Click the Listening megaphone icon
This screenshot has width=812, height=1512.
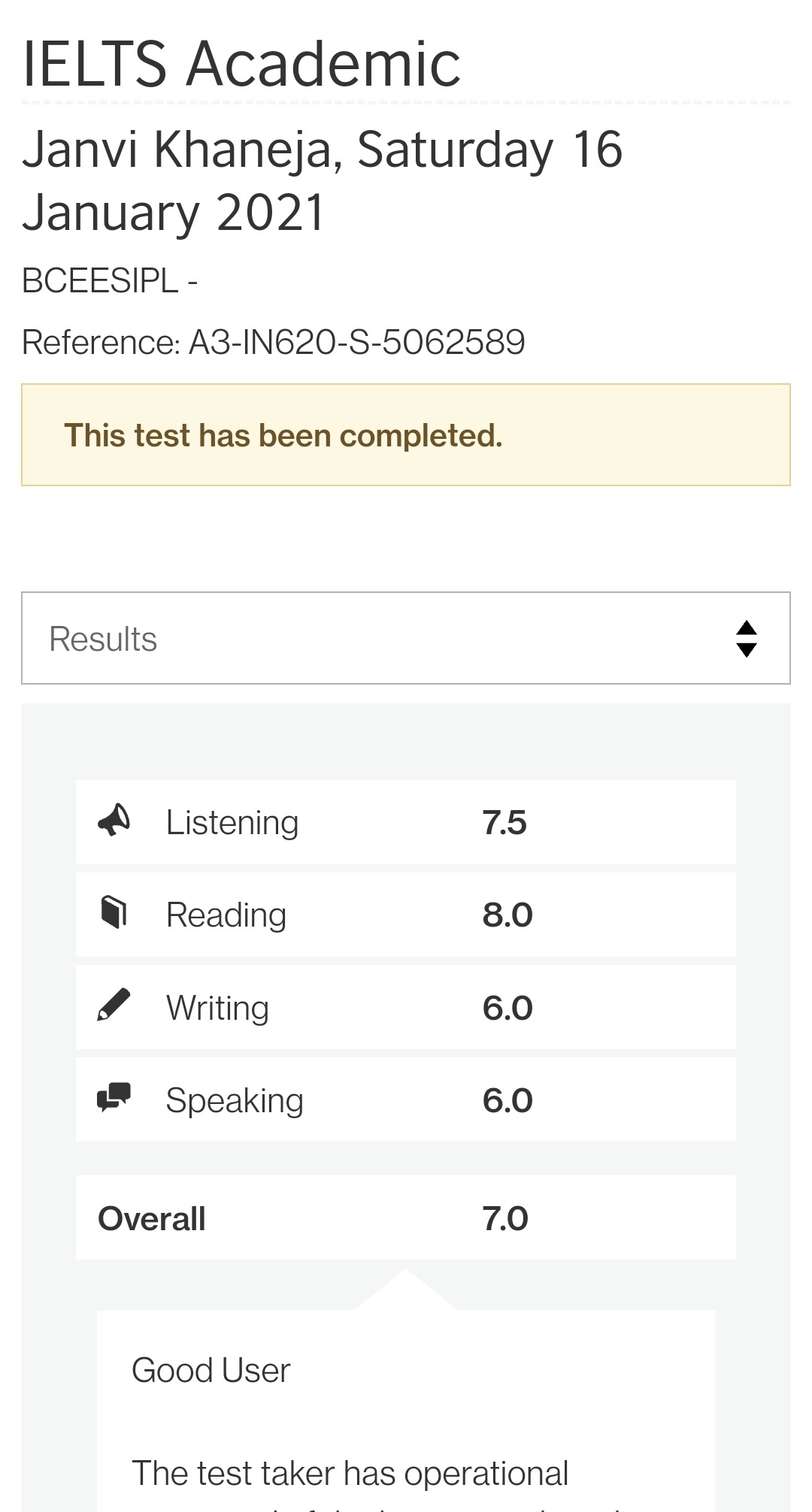pyautogui.click(x=114, y=821)
